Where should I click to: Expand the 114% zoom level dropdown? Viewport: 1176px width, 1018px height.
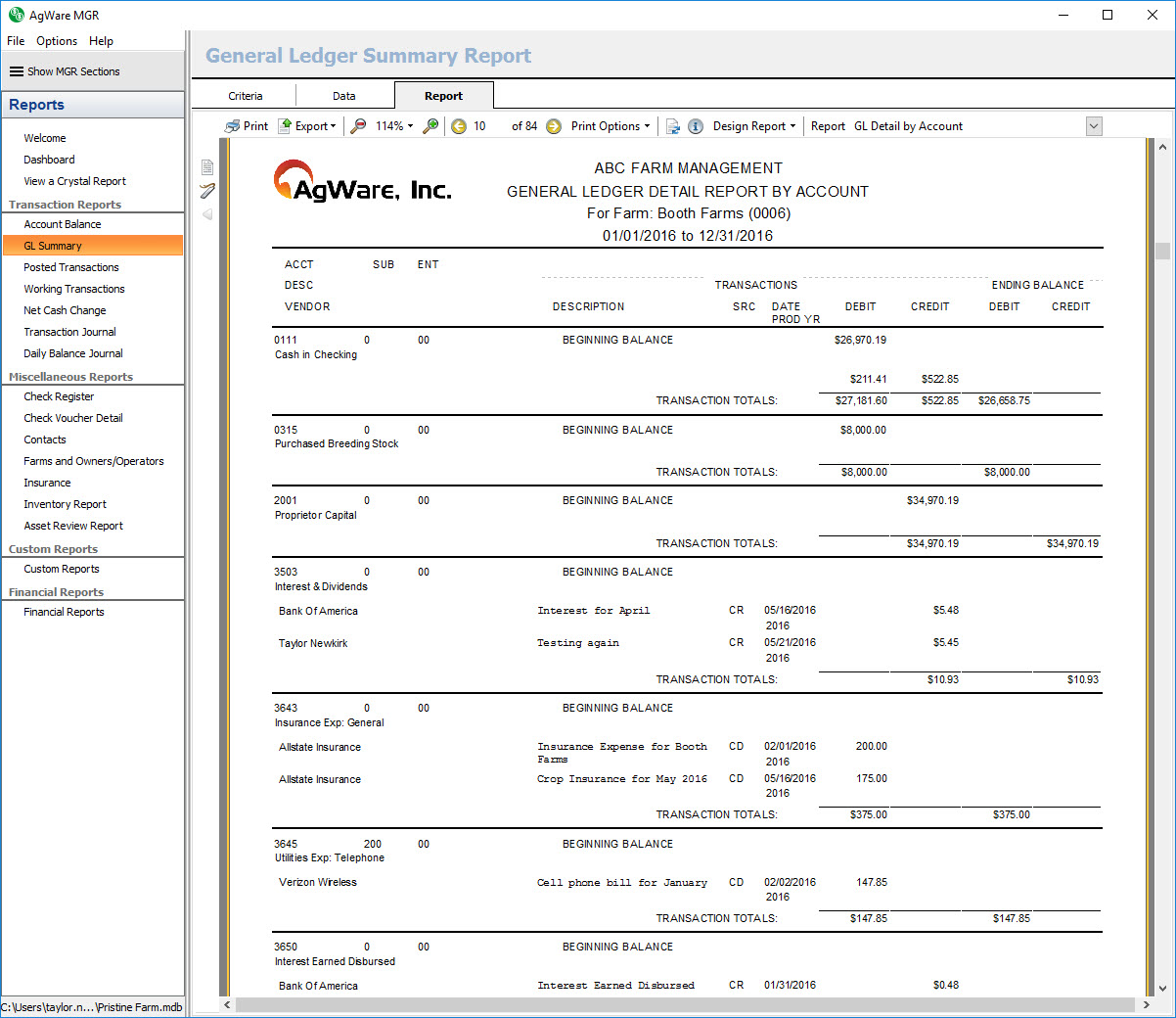coord(394,126)
